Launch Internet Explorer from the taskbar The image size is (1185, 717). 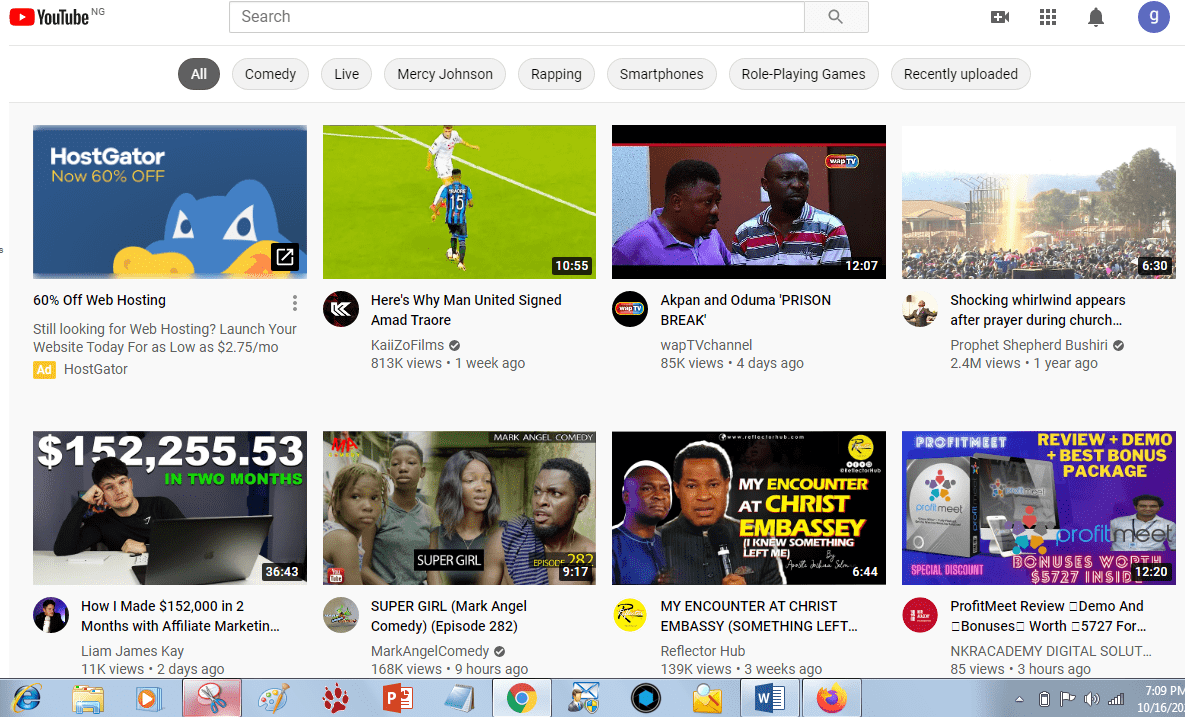[x=26, y=698]
